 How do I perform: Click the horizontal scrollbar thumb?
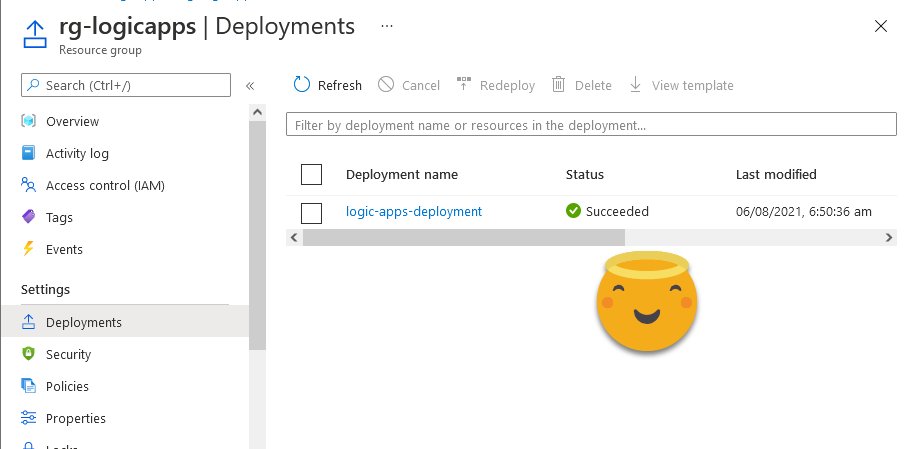463,237
